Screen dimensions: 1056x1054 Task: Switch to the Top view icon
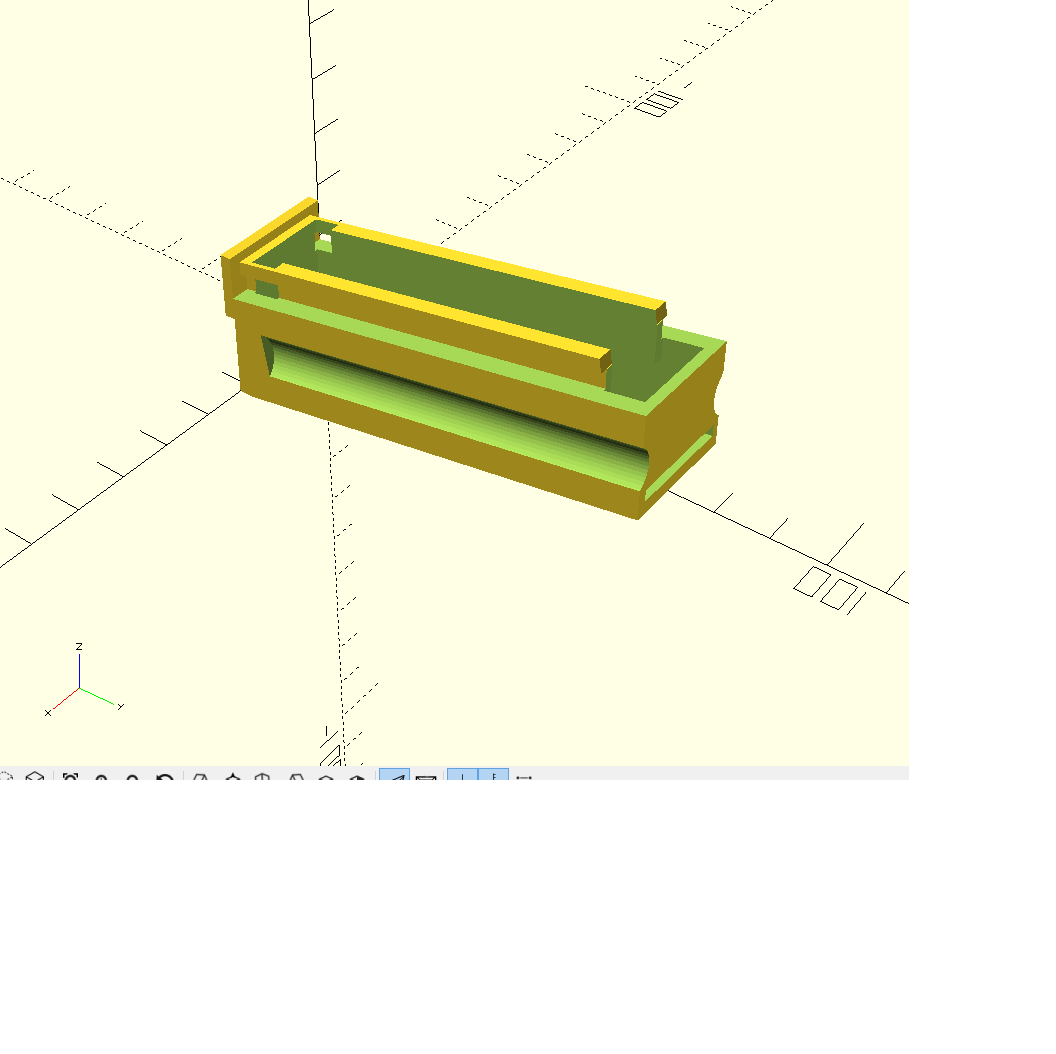click(233, 778)
